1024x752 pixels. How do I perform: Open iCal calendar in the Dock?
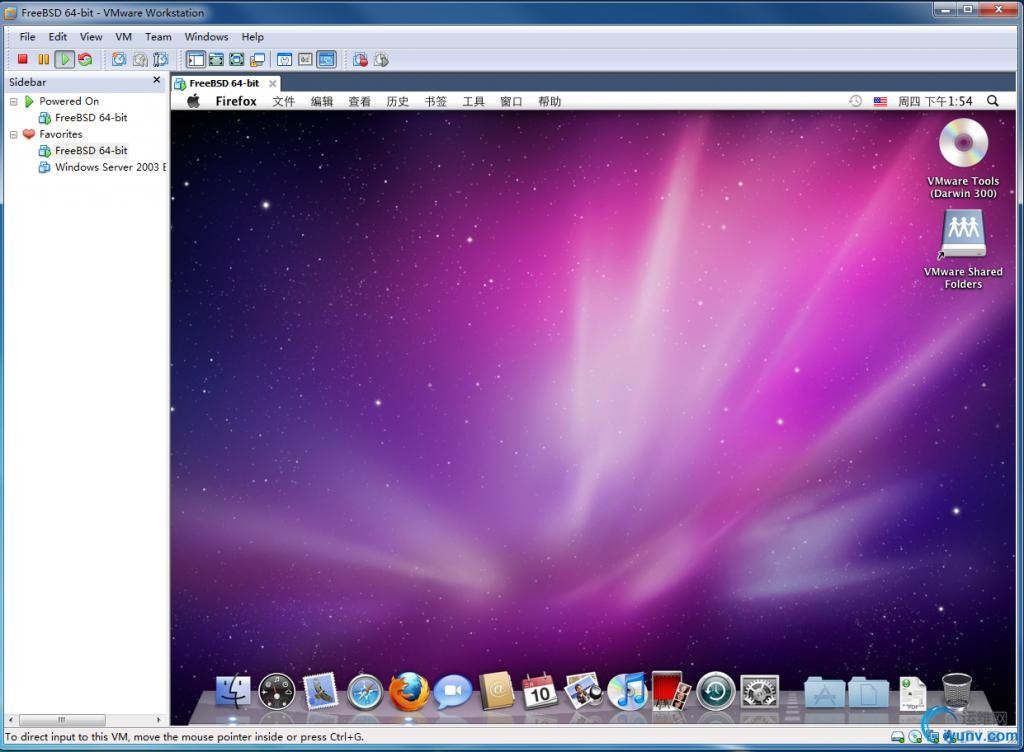pos(540,691)
